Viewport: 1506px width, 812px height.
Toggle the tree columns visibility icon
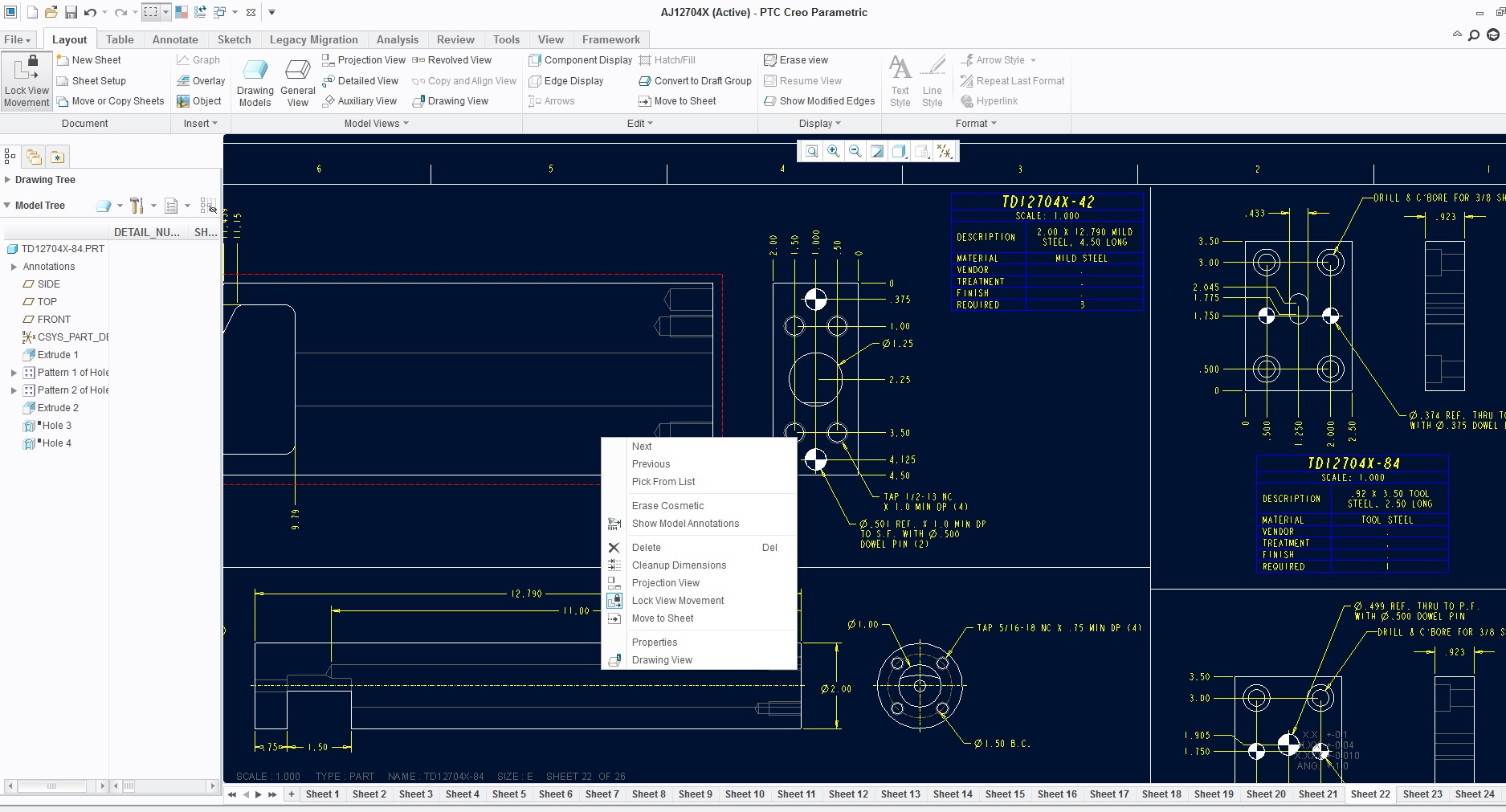[x=208, y=206]
